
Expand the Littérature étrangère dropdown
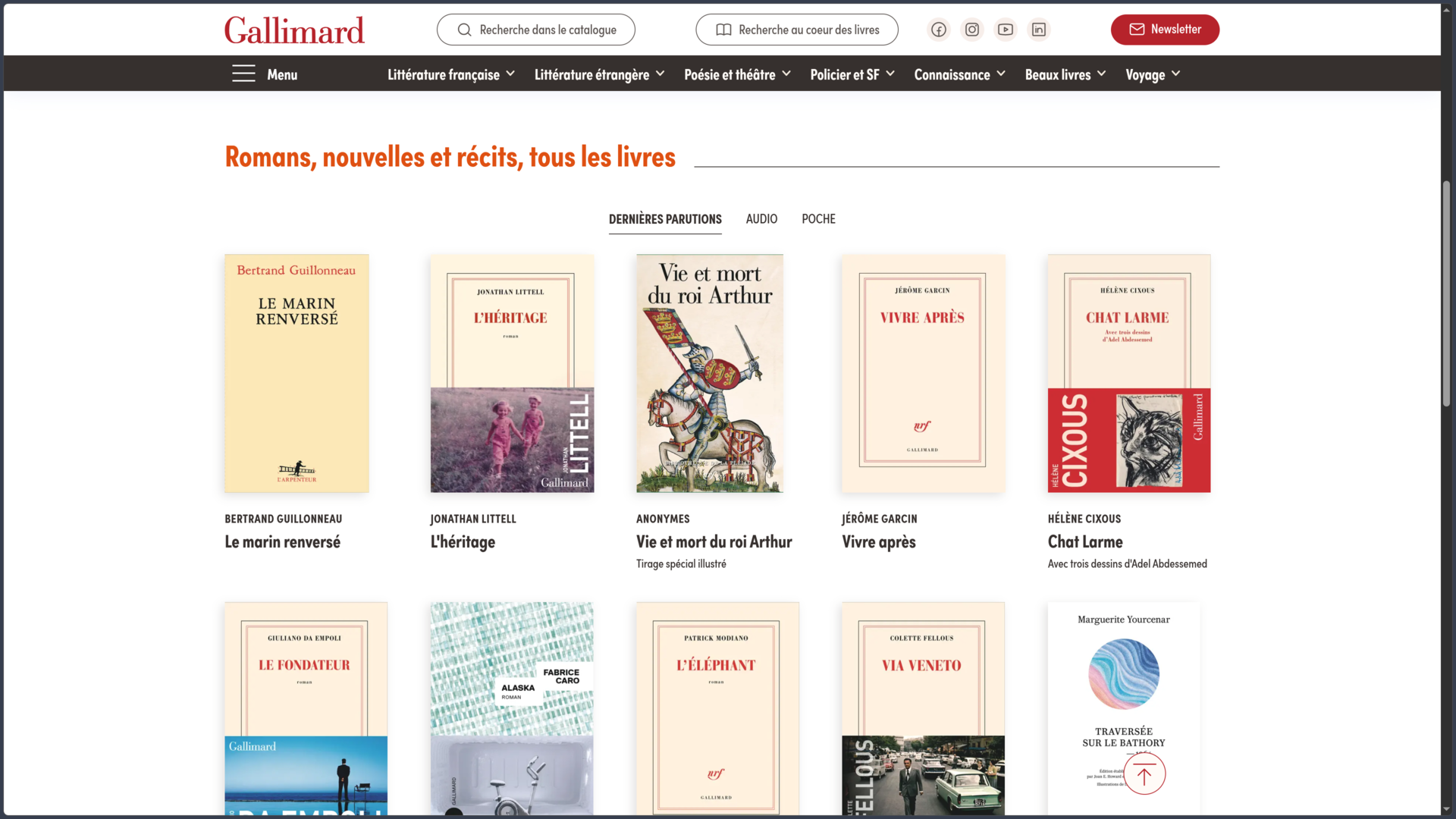point(599,74)
